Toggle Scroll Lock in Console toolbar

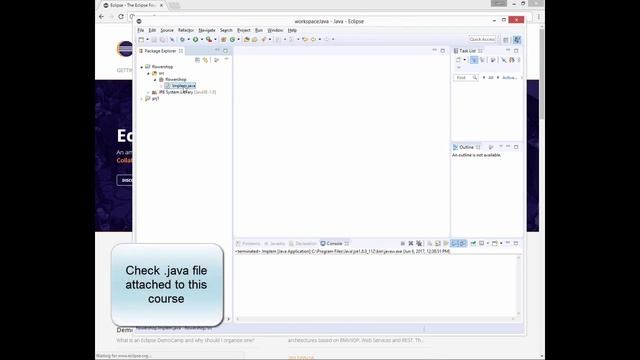pyautogui.click(x=438, y=243)
